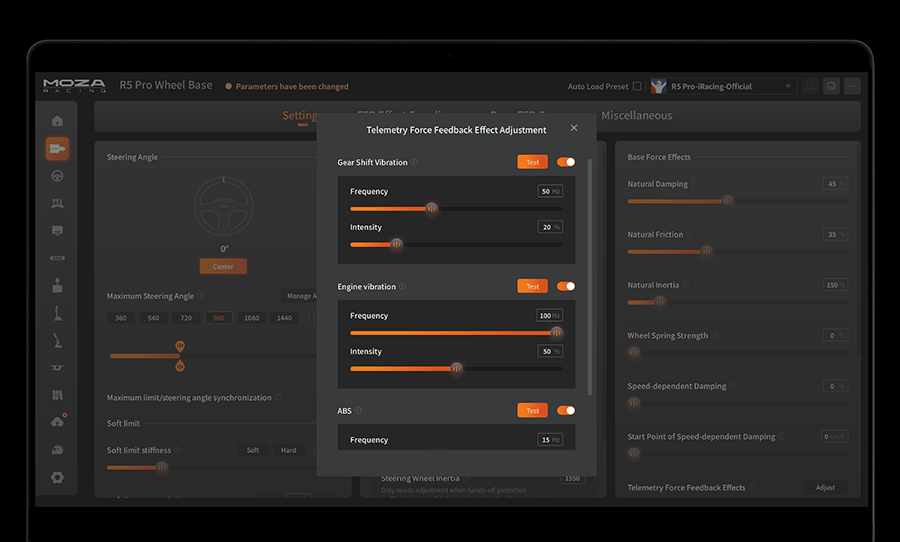This screenshot has width=900, height=542.
Task: Click Adjust for Telemetry Force Feedback Effects
Action: point(825,487)
